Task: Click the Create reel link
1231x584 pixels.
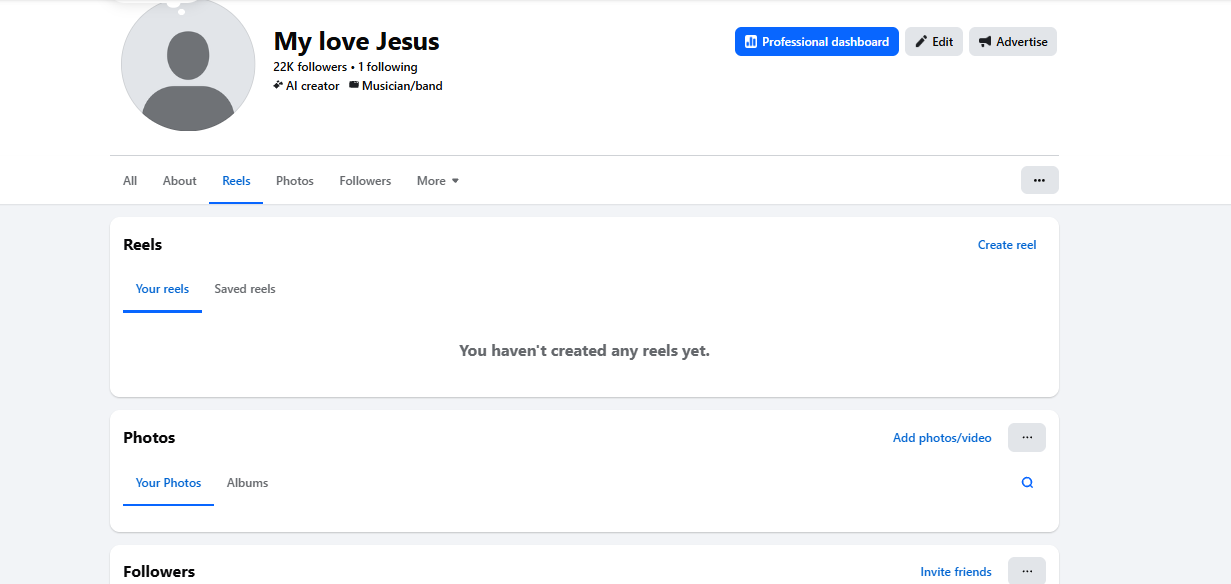Action: pos(1007,245)
